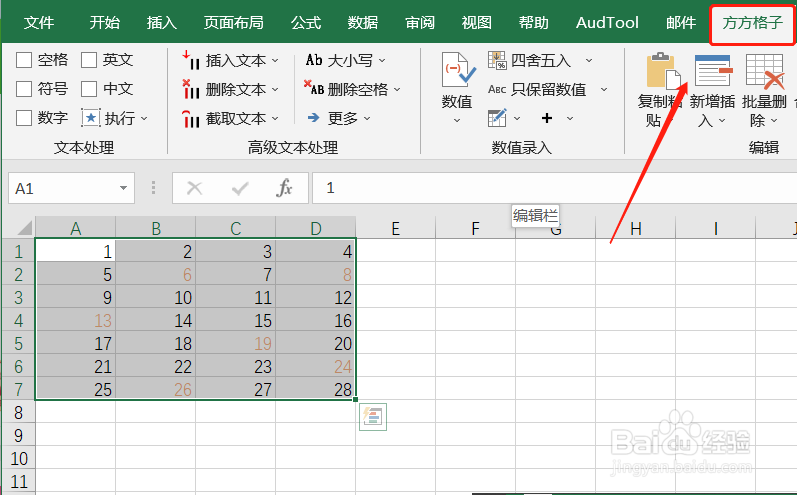Click the cell containing 19
This screenshot has height=495, width=797.
(x=235, y=343)
